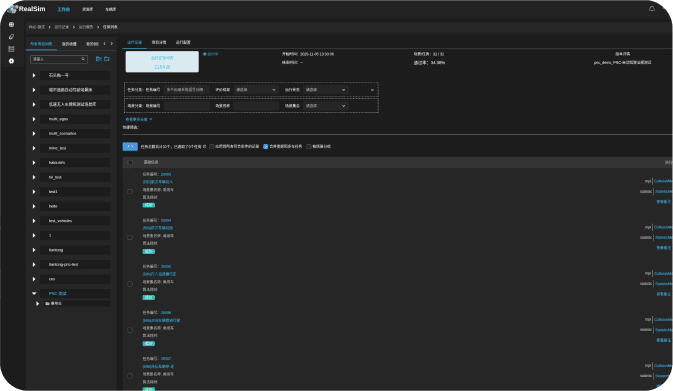Open the first 请选择 dropdown in the task filter row
The width and height of the screenshot is (673, 391).
255,90
